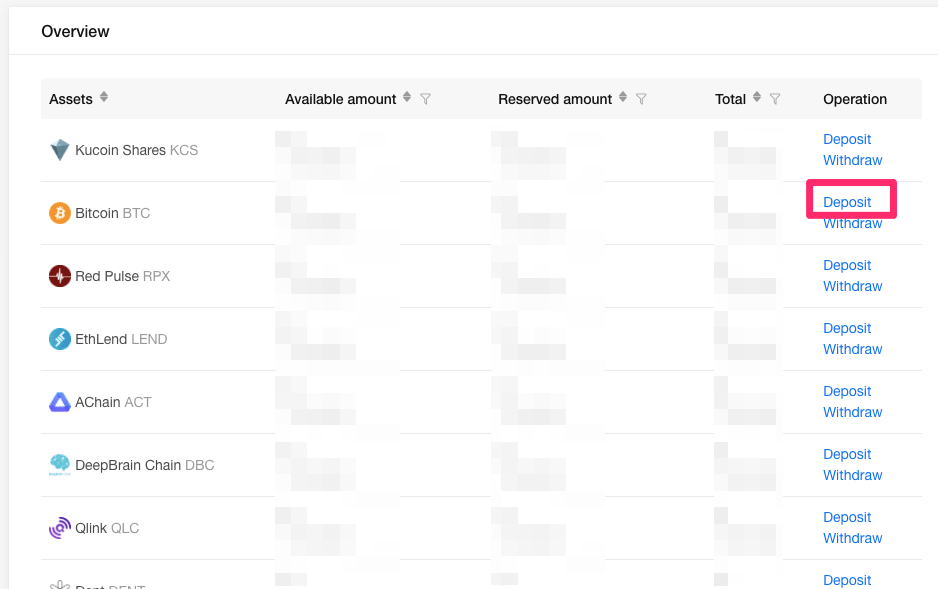This screenshot has height=589, width=938.
Task: Select the DeepBrain Chain DBC name
Action: (145, 465)
